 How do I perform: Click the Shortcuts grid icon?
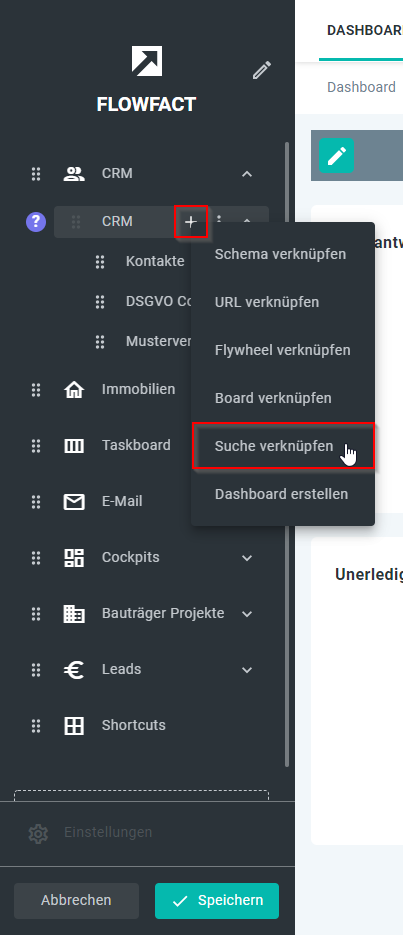tap(74, 726)
